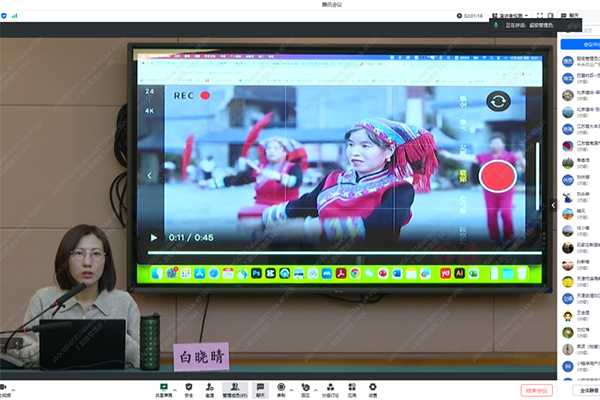Open the Manage Members panel icon
600x400 pixels.
[233, 386]
